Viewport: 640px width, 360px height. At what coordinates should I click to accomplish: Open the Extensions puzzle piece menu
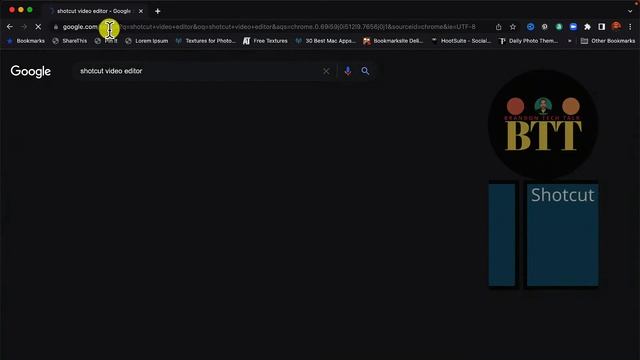click(x=587, y=27)
